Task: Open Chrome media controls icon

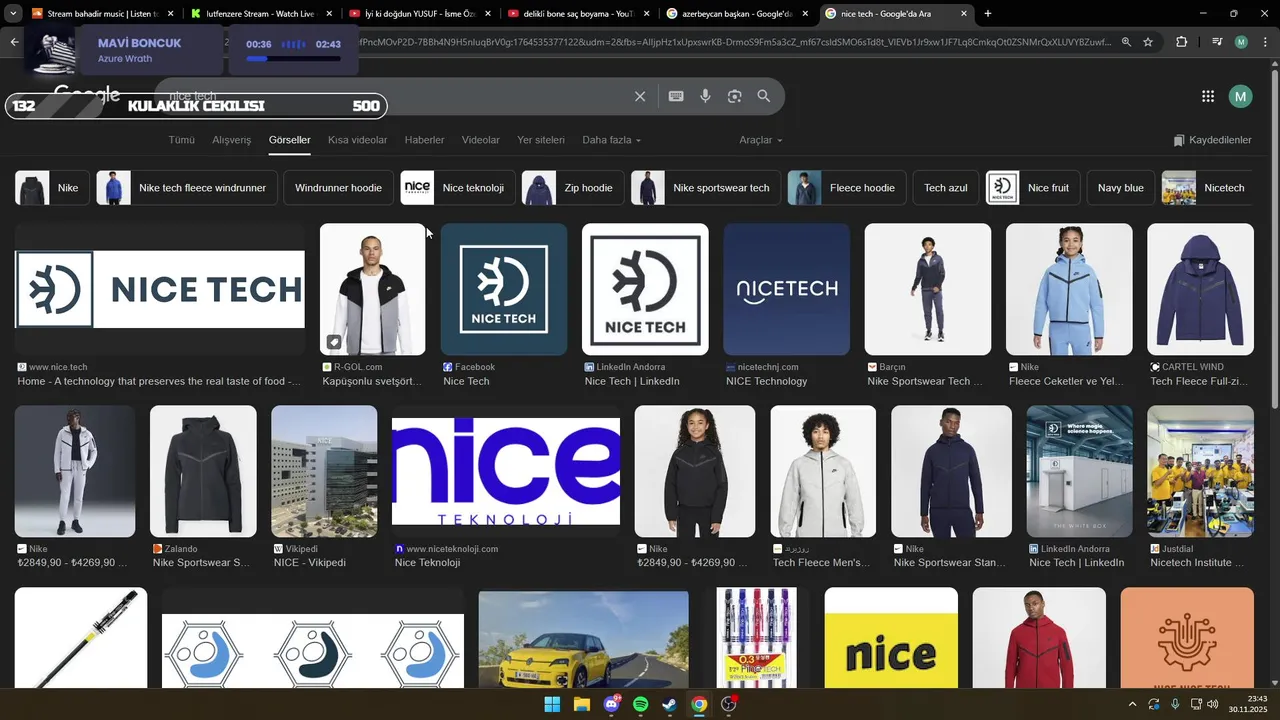Action: pyautogui.click(x=1217, y=42)
